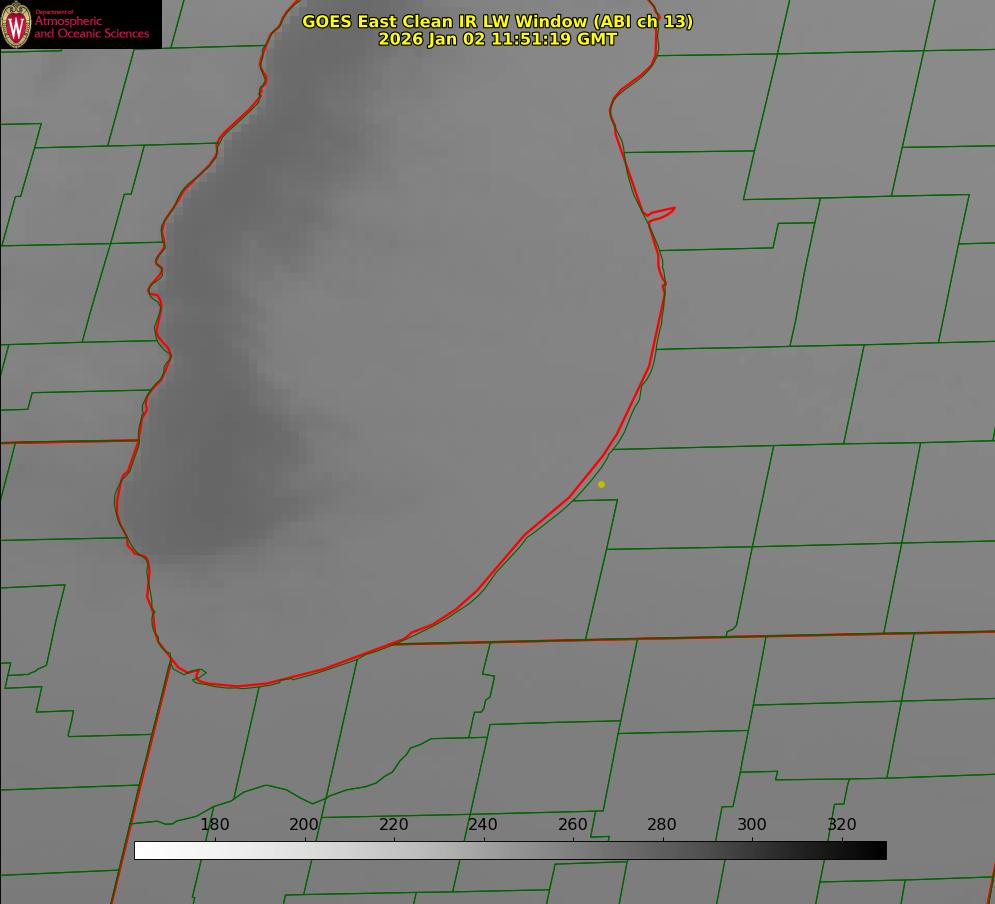Select the 220 colorbar tick label
This screenshot has height=904, width=995.
tap(393, 824)
